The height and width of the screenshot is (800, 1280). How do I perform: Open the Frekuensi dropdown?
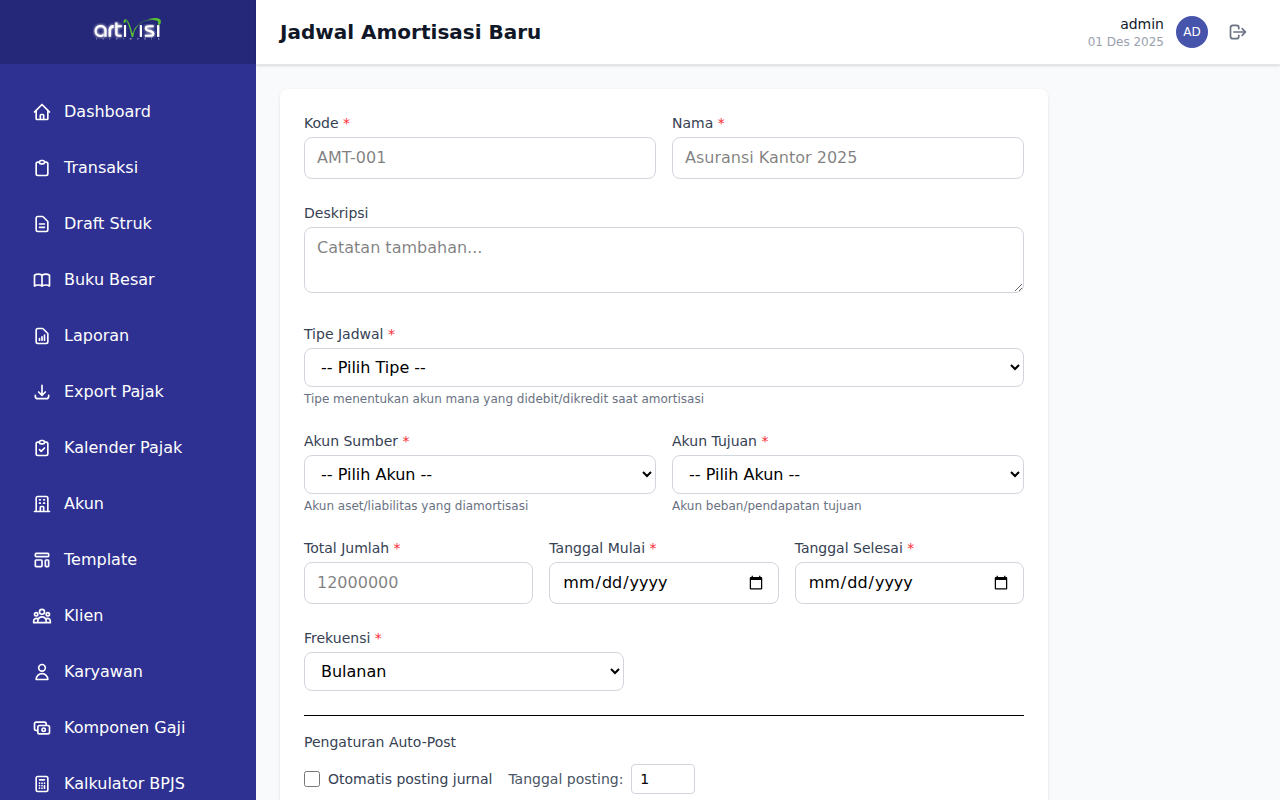463,671
